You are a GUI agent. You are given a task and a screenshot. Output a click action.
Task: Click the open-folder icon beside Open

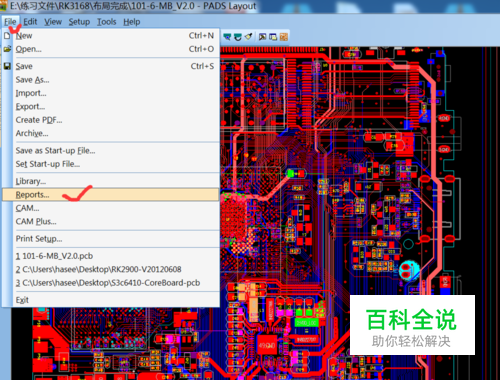[x=7, y=49]
